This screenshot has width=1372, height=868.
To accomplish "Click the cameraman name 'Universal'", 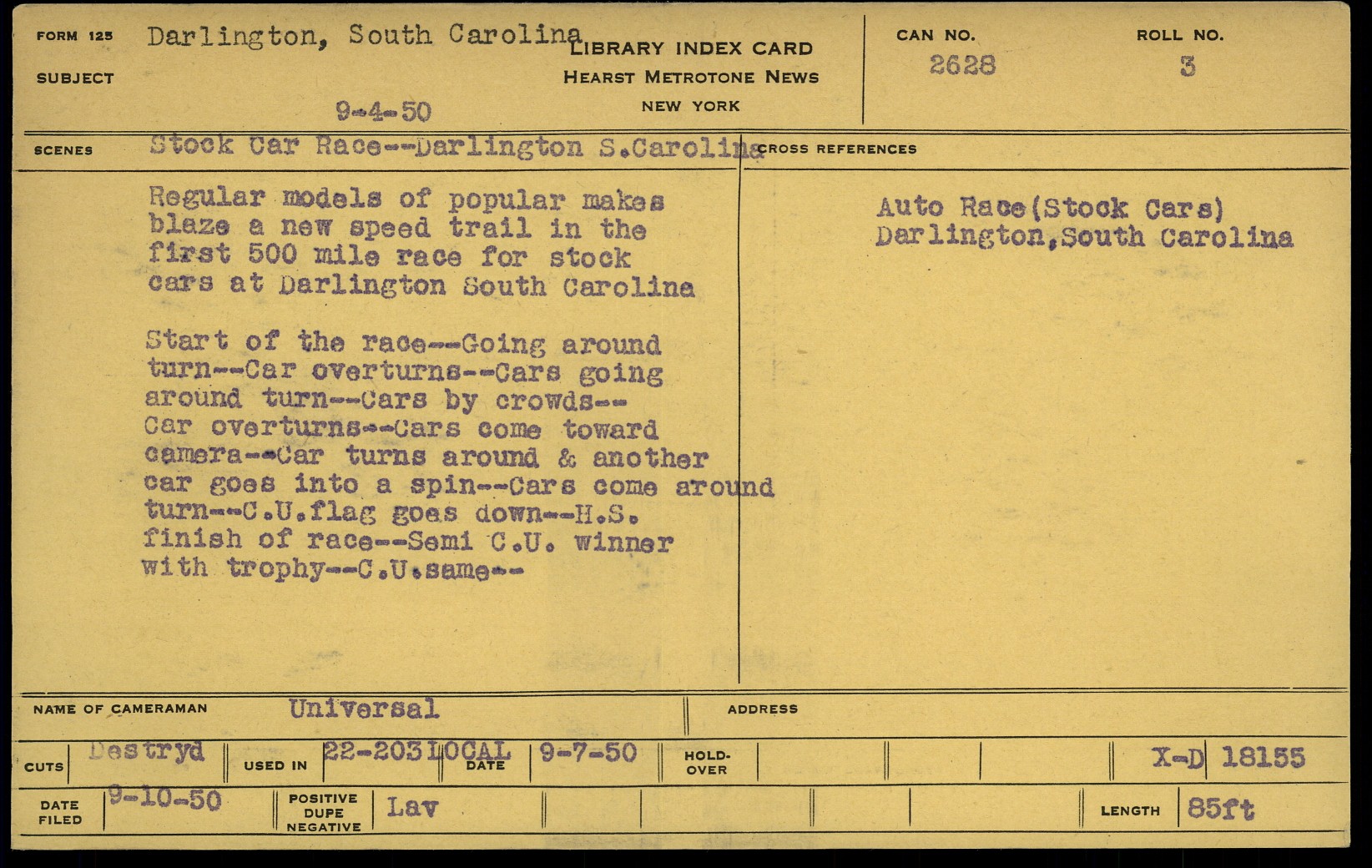I will coord(363,709).
